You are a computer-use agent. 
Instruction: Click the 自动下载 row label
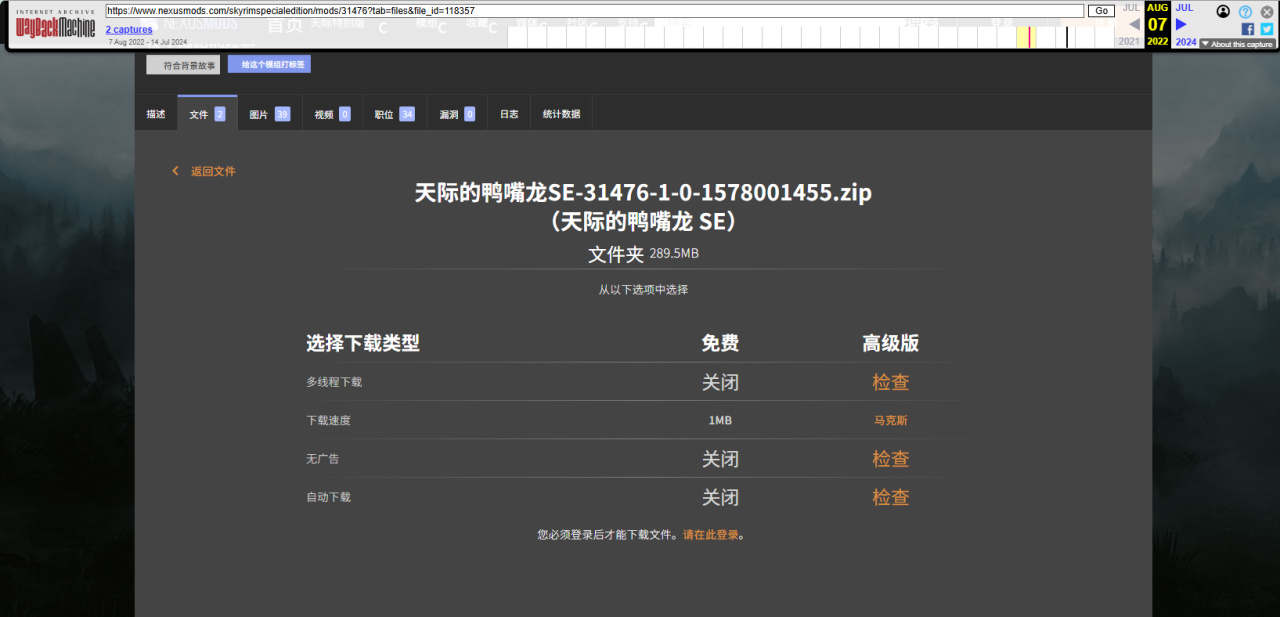328,497
